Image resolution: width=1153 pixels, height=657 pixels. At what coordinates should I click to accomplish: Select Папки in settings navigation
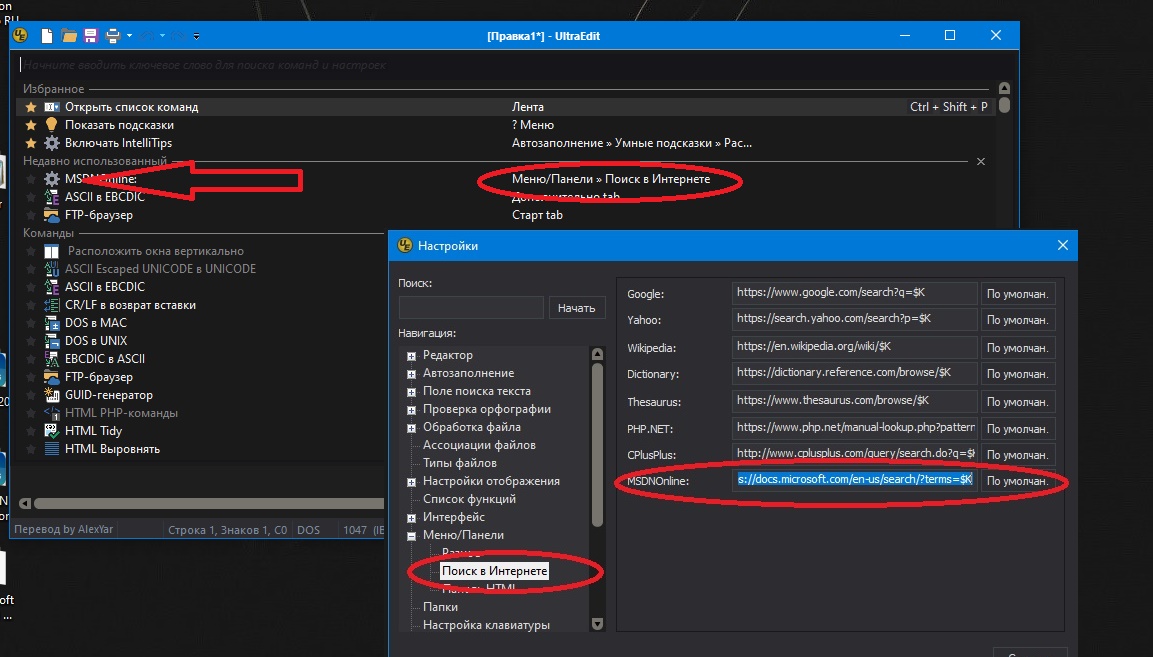click(x=440, y=607)
